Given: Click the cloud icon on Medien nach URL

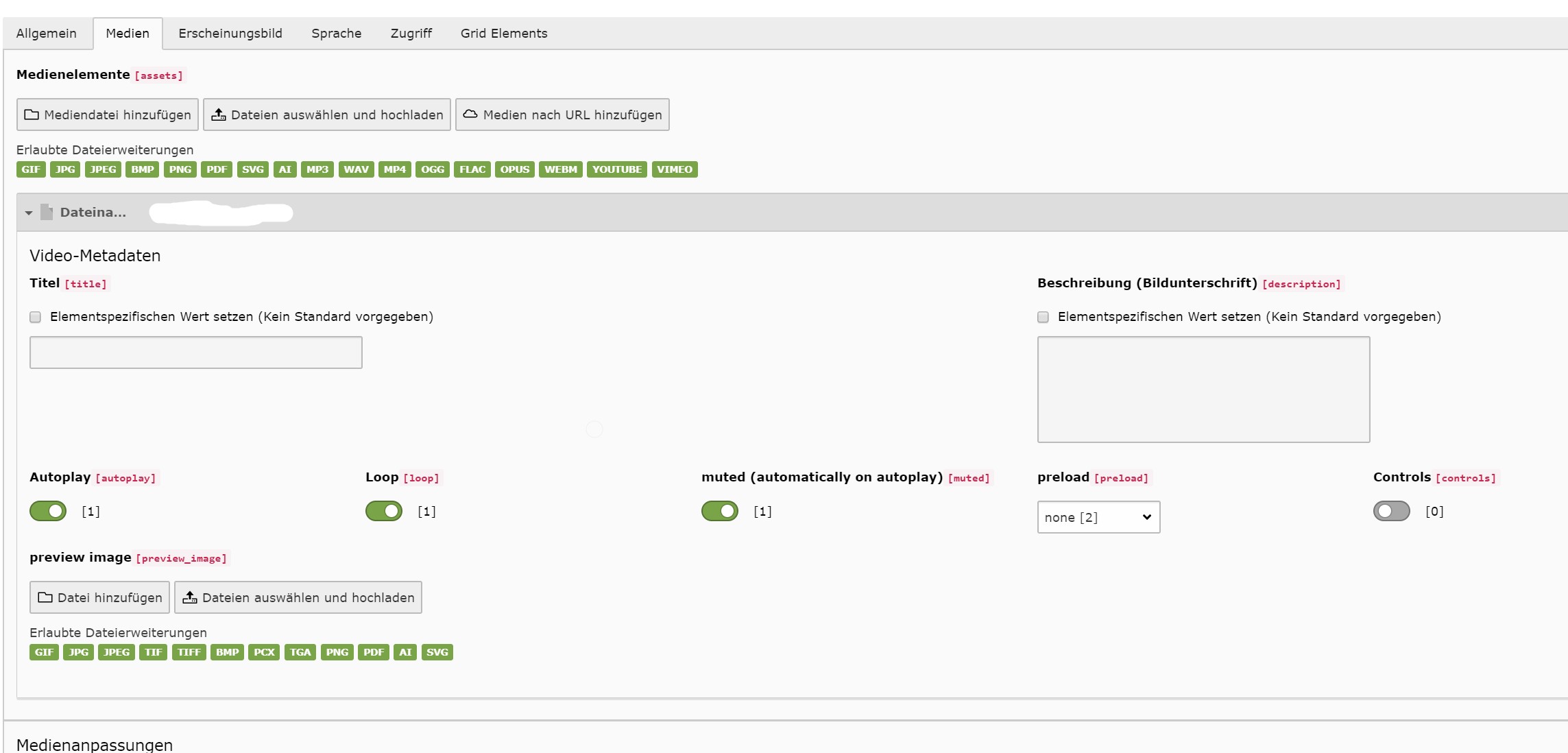Looking at the screenshot, I should pyautogui.click(x=470, y=114).
